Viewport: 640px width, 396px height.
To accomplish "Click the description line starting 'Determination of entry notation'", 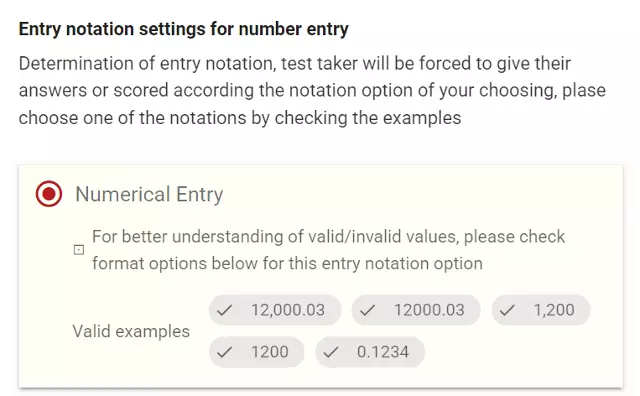I will (295, 64).
